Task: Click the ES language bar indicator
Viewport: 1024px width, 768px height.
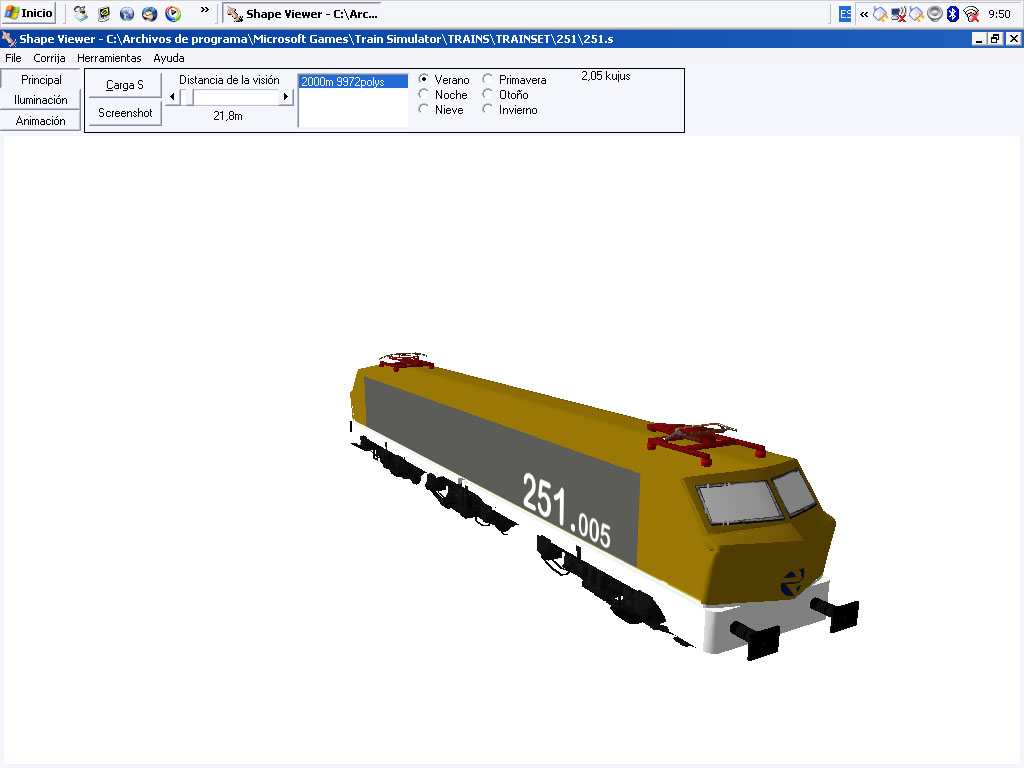Action: (x=846, y=14)
